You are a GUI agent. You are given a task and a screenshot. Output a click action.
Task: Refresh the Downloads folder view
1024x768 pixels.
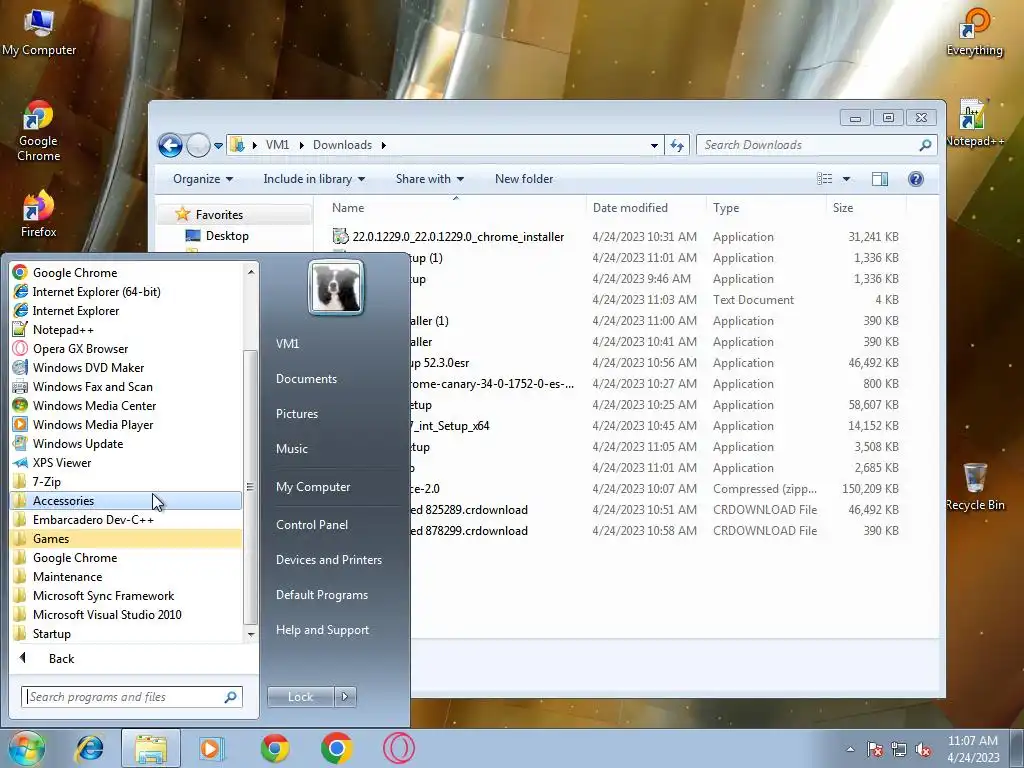[x=677, y=146]
